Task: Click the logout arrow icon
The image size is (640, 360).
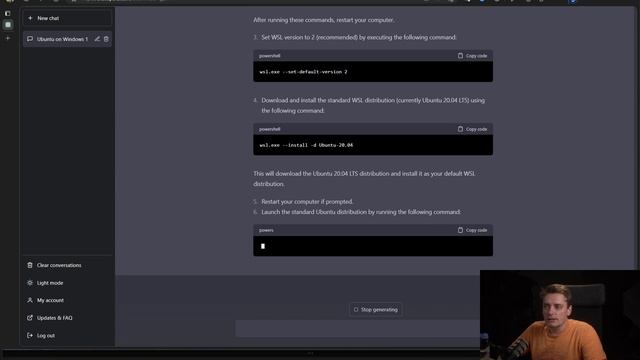Action: pos(30,335)
